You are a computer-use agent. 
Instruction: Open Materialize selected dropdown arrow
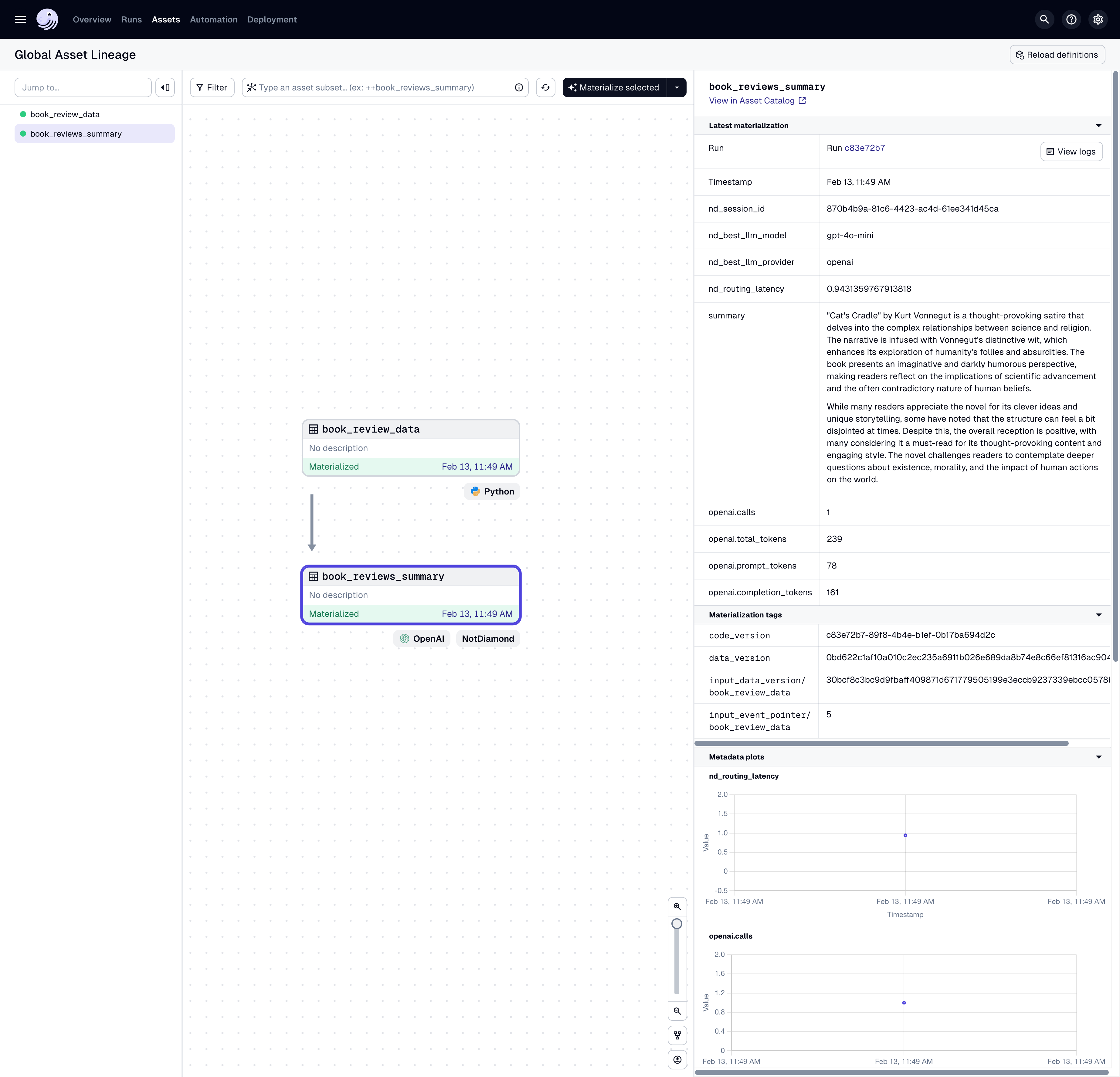coord(677,87)
